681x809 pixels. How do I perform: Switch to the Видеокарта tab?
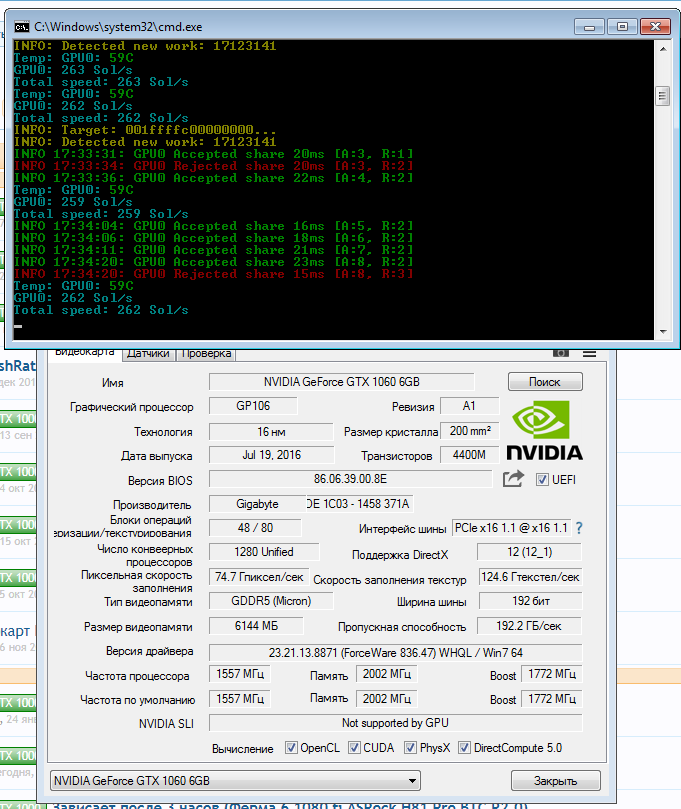(x=85, y=353)
